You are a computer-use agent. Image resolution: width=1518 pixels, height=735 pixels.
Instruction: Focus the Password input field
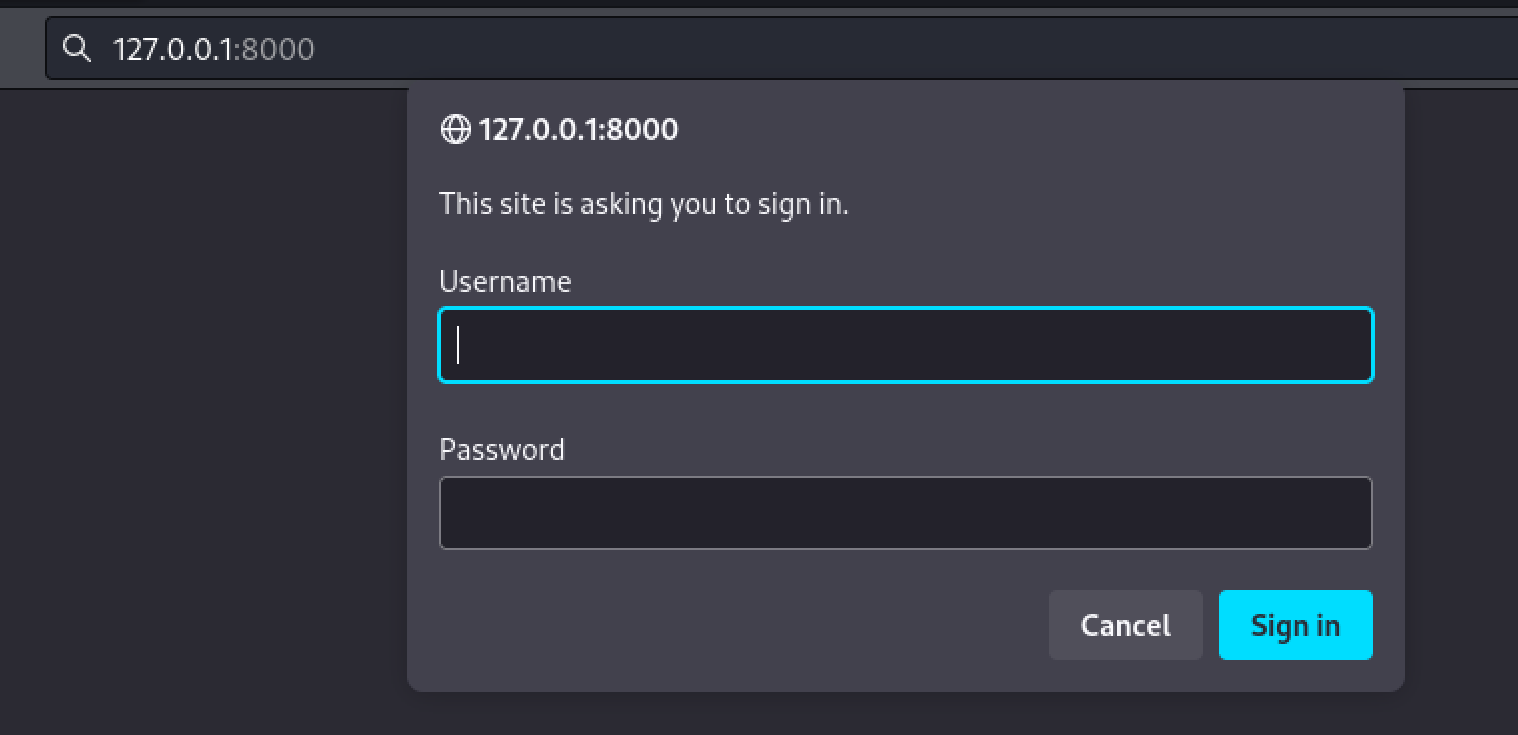pos(905,513)
